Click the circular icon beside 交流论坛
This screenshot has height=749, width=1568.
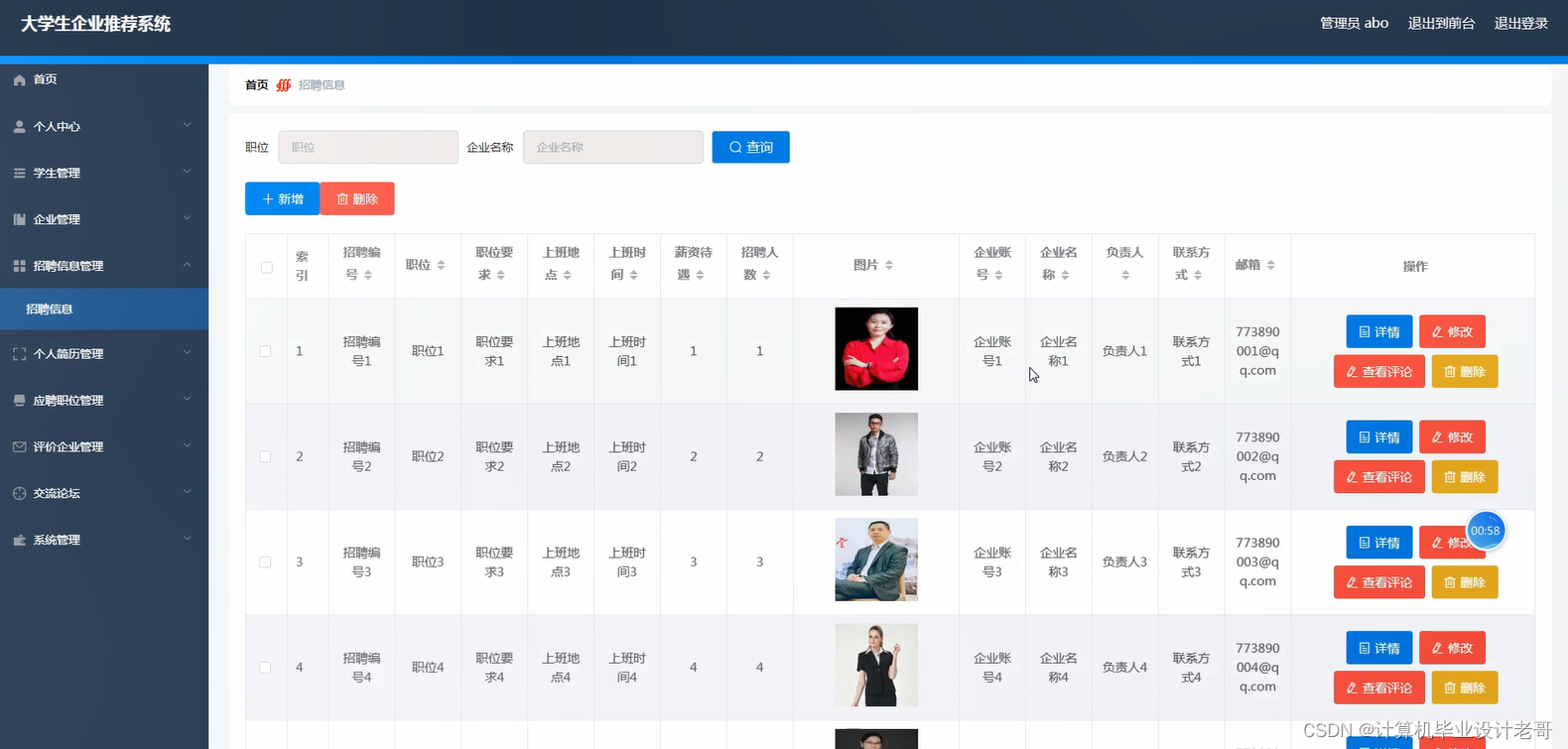(19, 493)
